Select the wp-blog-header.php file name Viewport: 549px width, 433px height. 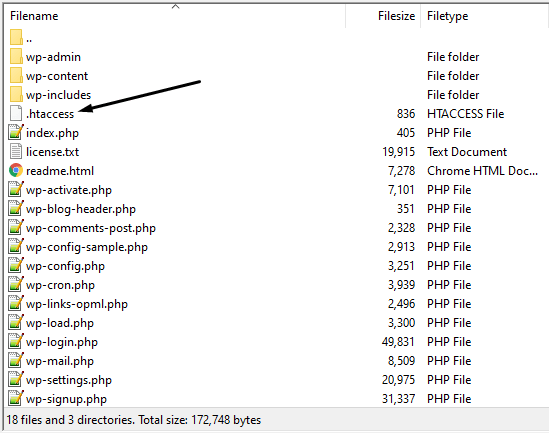[x=81, y=209]
